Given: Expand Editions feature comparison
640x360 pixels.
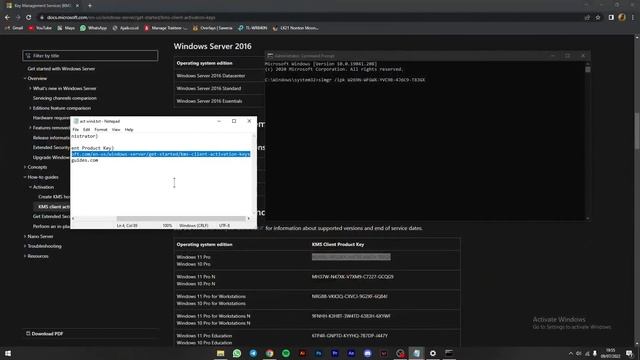Looking at the screenshot, I should (30, 108).
